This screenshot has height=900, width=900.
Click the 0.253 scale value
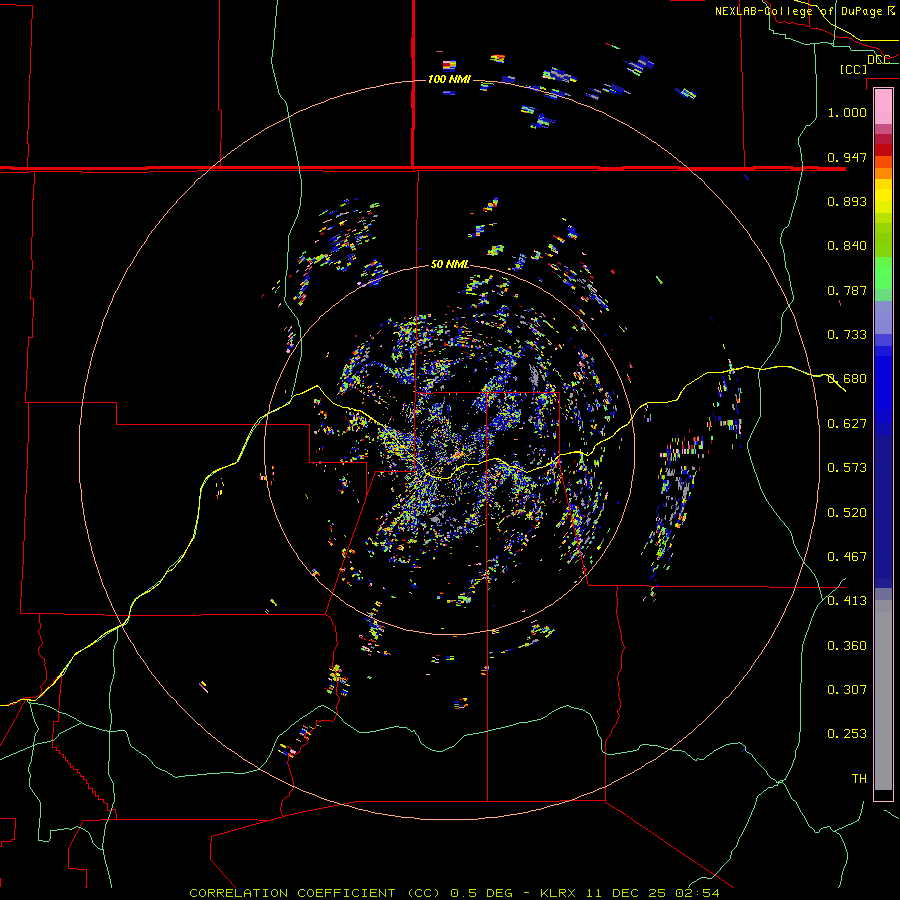(x=847, y=734)
